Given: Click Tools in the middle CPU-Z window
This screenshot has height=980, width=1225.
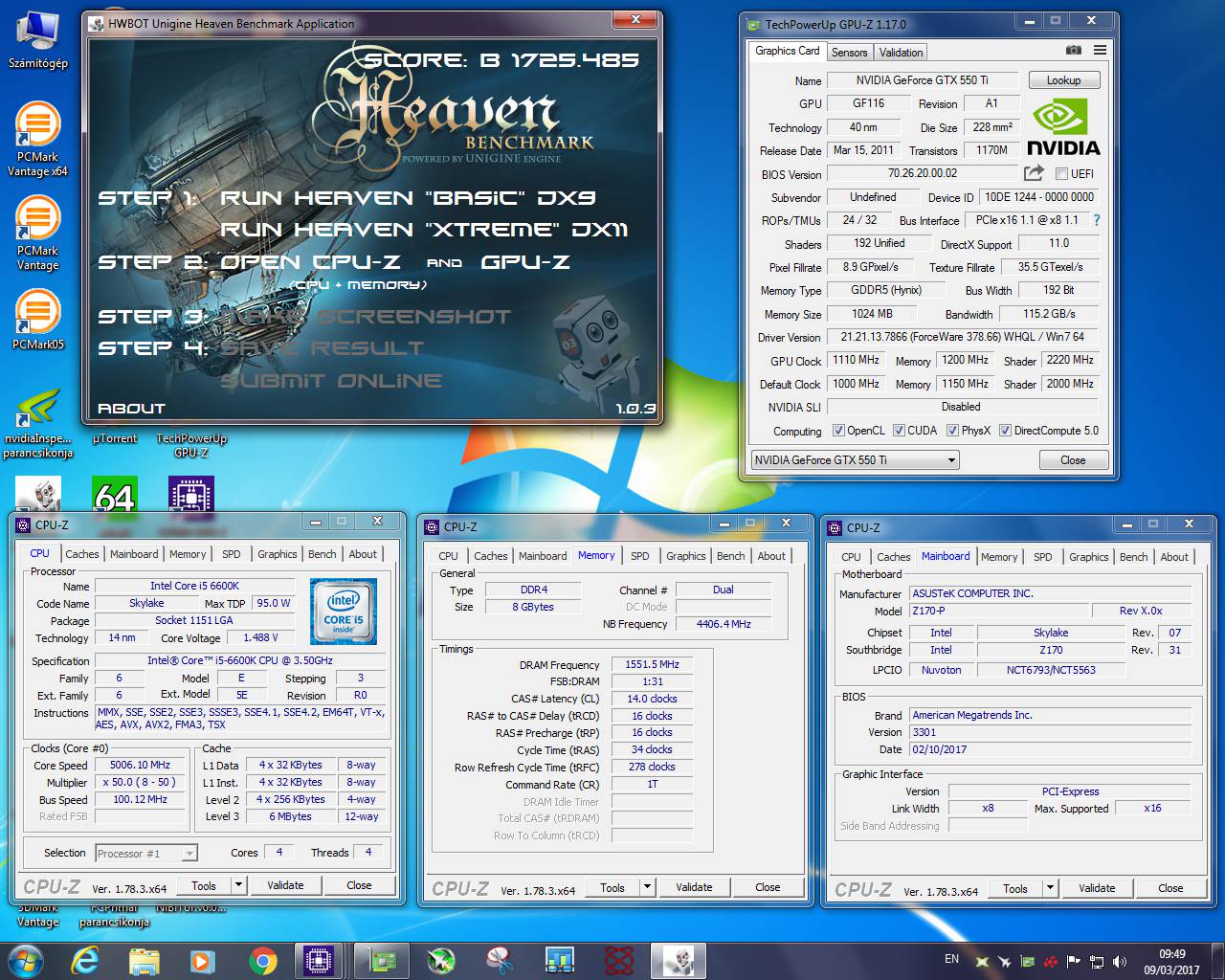Looking at the screenshot, I should click(x=612, y=887).
